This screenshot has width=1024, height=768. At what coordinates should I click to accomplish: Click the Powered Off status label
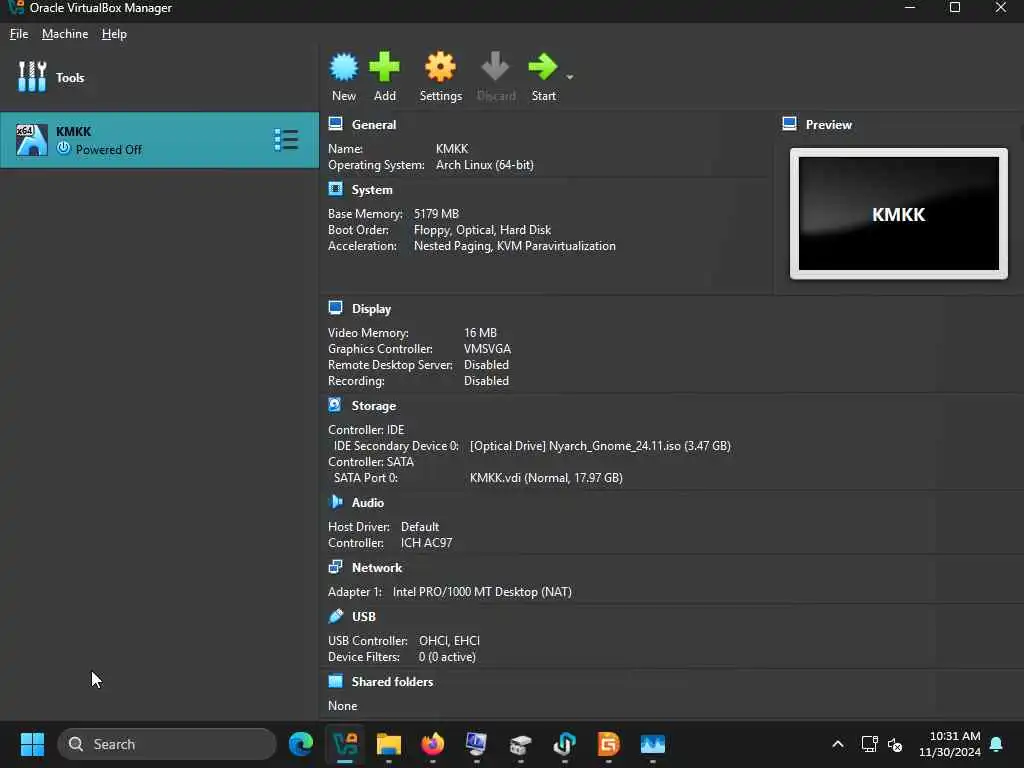pyautogui.click(x=108, y=150)
